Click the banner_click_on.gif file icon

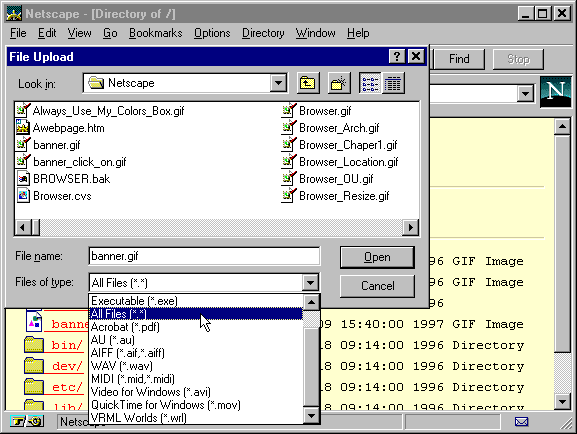23,161
